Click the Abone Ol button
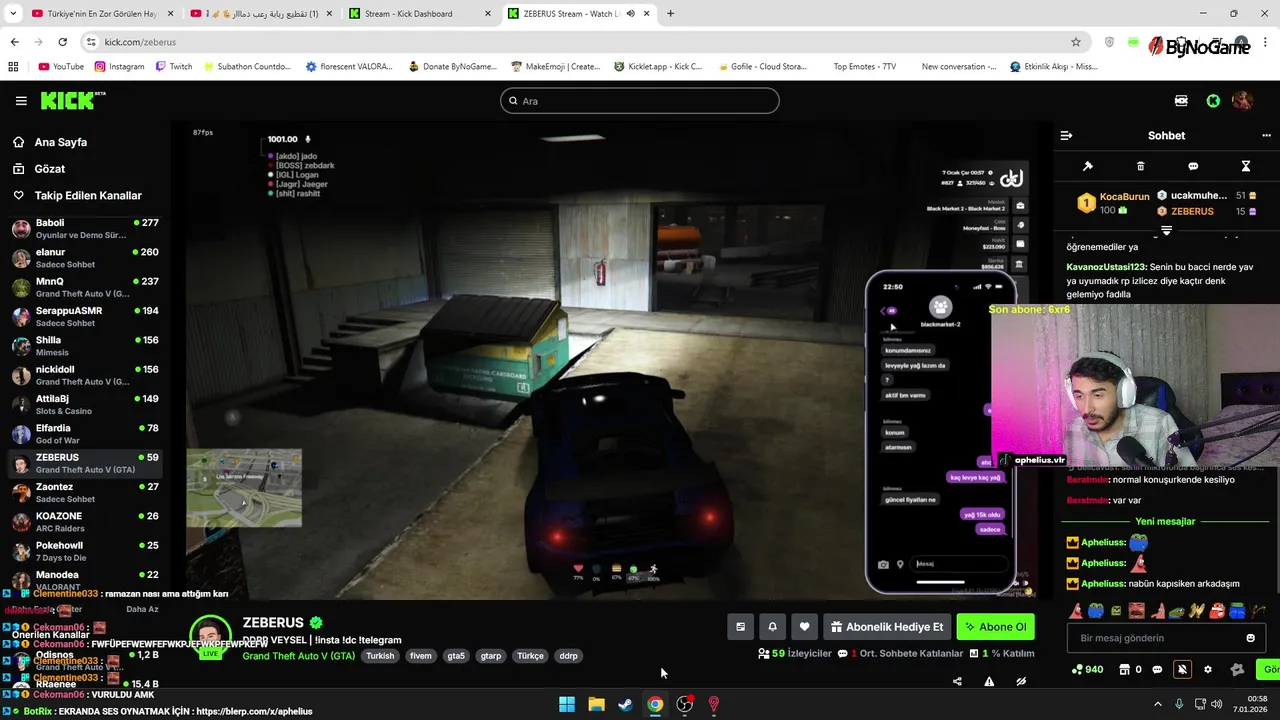 (x=995, y=627)
